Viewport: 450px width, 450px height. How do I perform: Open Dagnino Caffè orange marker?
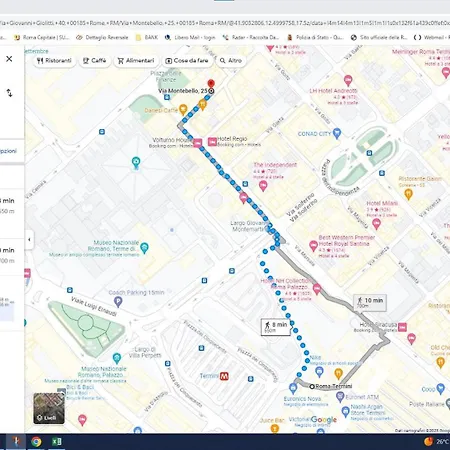coord(183,109)
